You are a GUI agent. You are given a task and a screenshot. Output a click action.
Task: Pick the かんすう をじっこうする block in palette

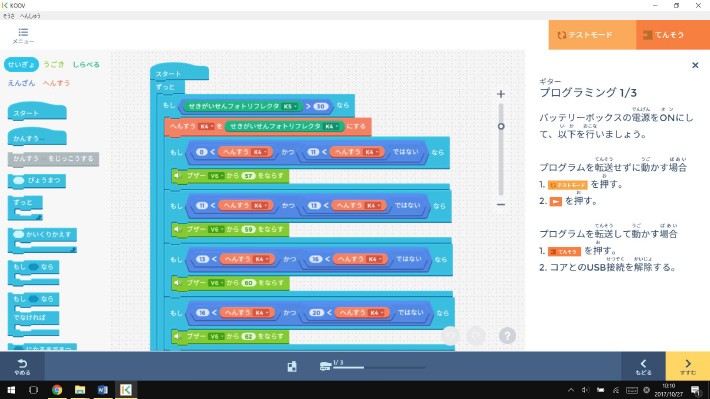[x=53, y=159]
